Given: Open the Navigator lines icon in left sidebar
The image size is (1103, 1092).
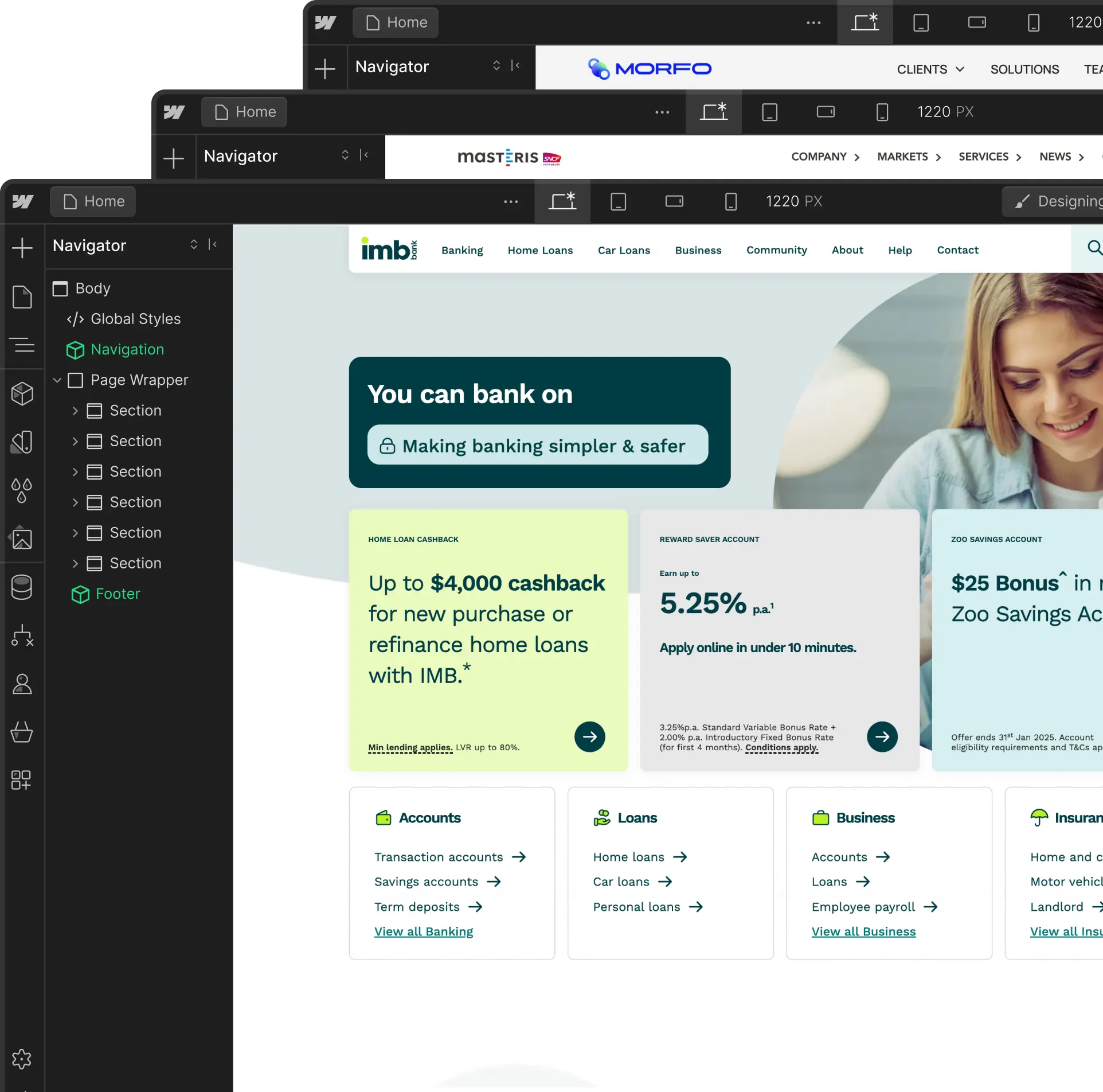Looking at the screenshot, I should (x=22, y=345).
